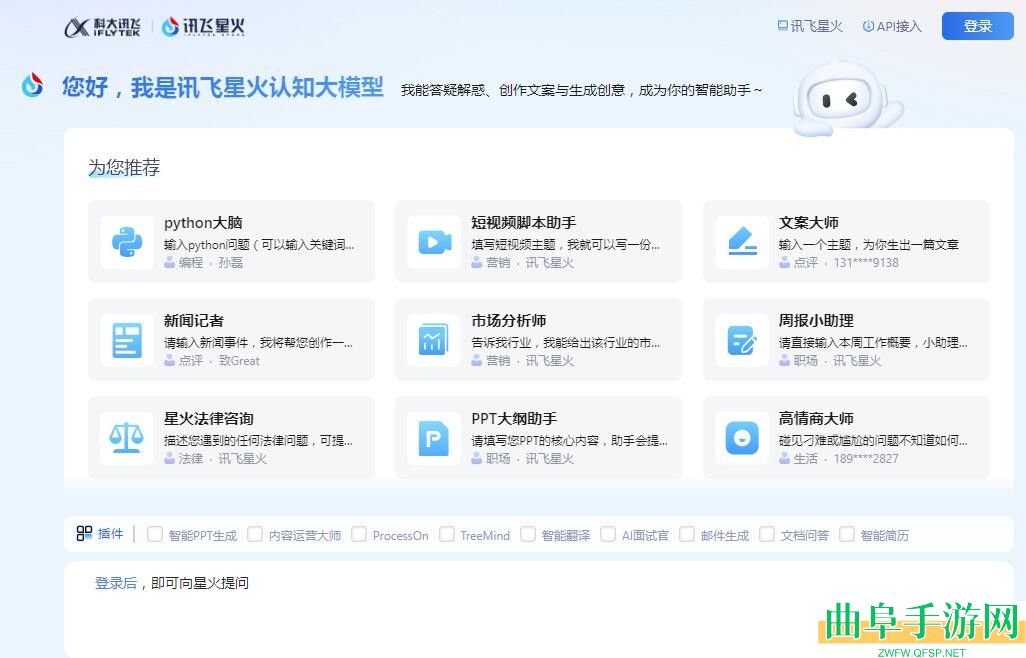Click the 短视频脚本助手 title text

523,222
